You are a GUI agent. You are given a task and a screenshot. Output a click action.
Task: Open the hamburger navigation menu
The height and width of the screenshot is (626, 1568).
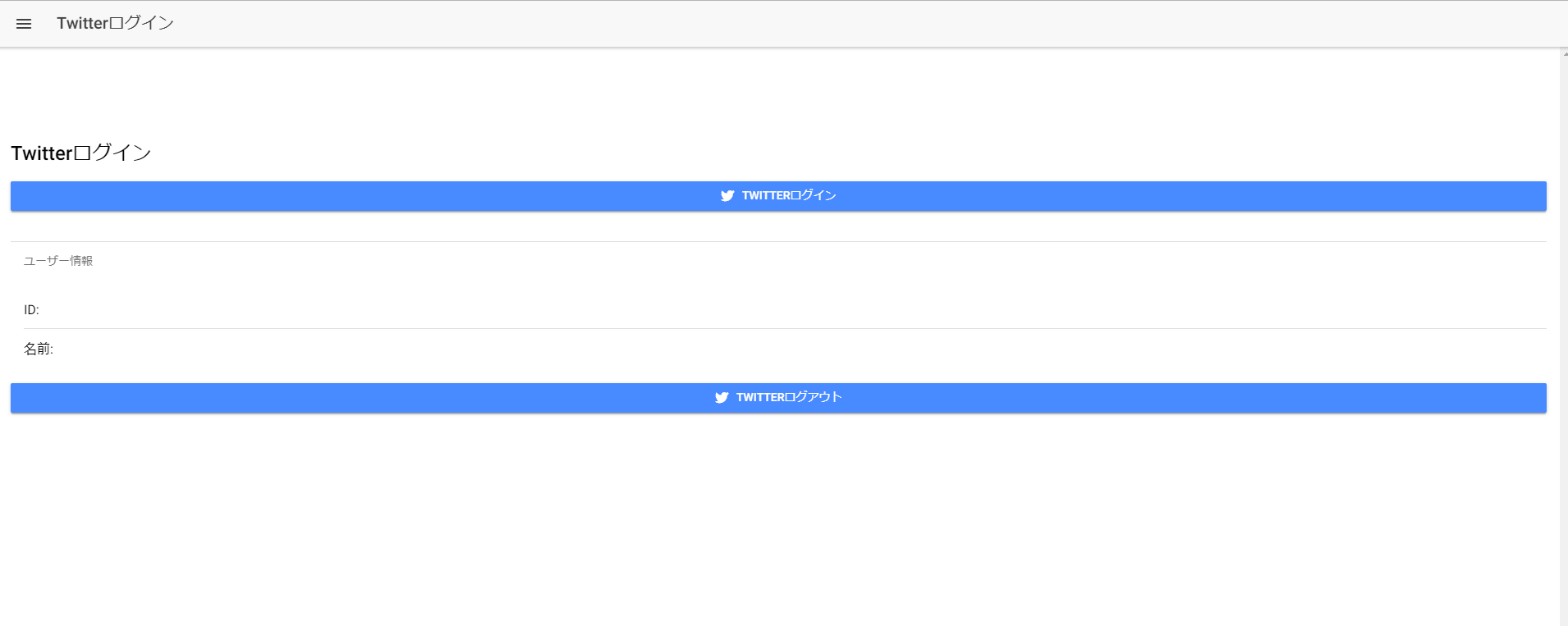24,24
